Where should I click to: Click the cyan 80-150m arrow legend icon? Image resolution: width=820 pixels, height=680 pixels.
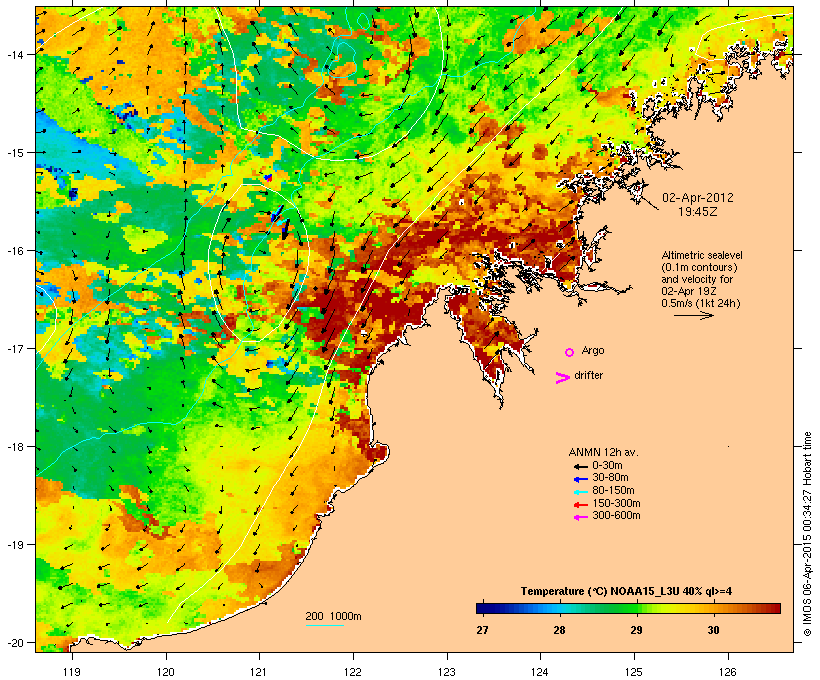click(x=580, y=492)
